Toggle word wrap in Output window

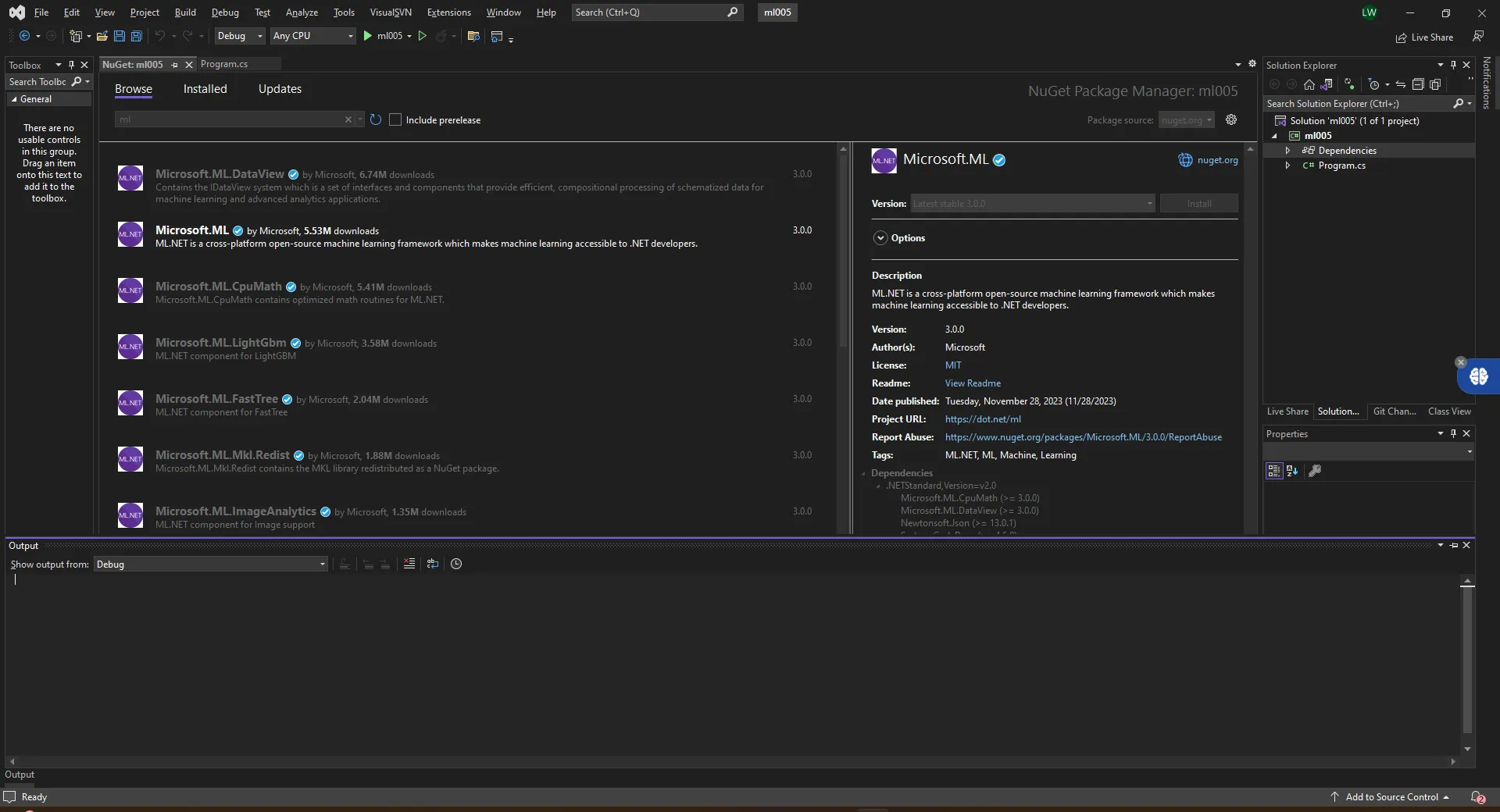pos(433,564)
